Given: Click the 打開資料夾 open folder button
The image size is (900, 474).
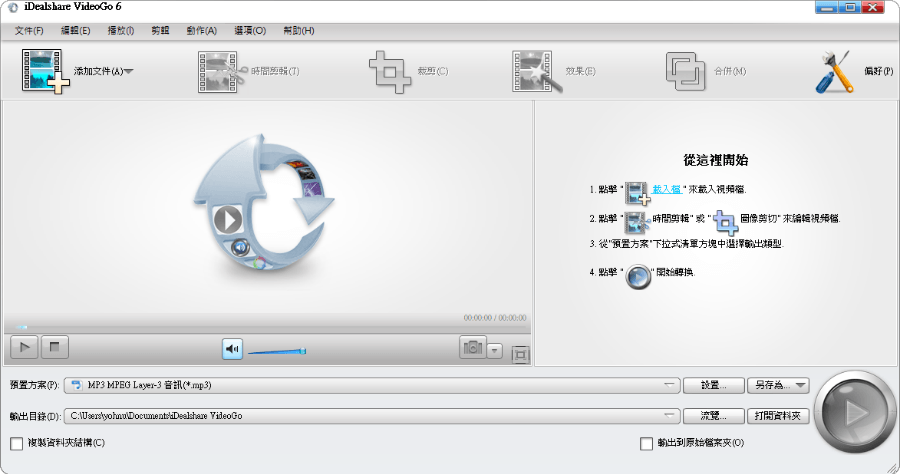Looking at the screenshot, I should point(778,415).
